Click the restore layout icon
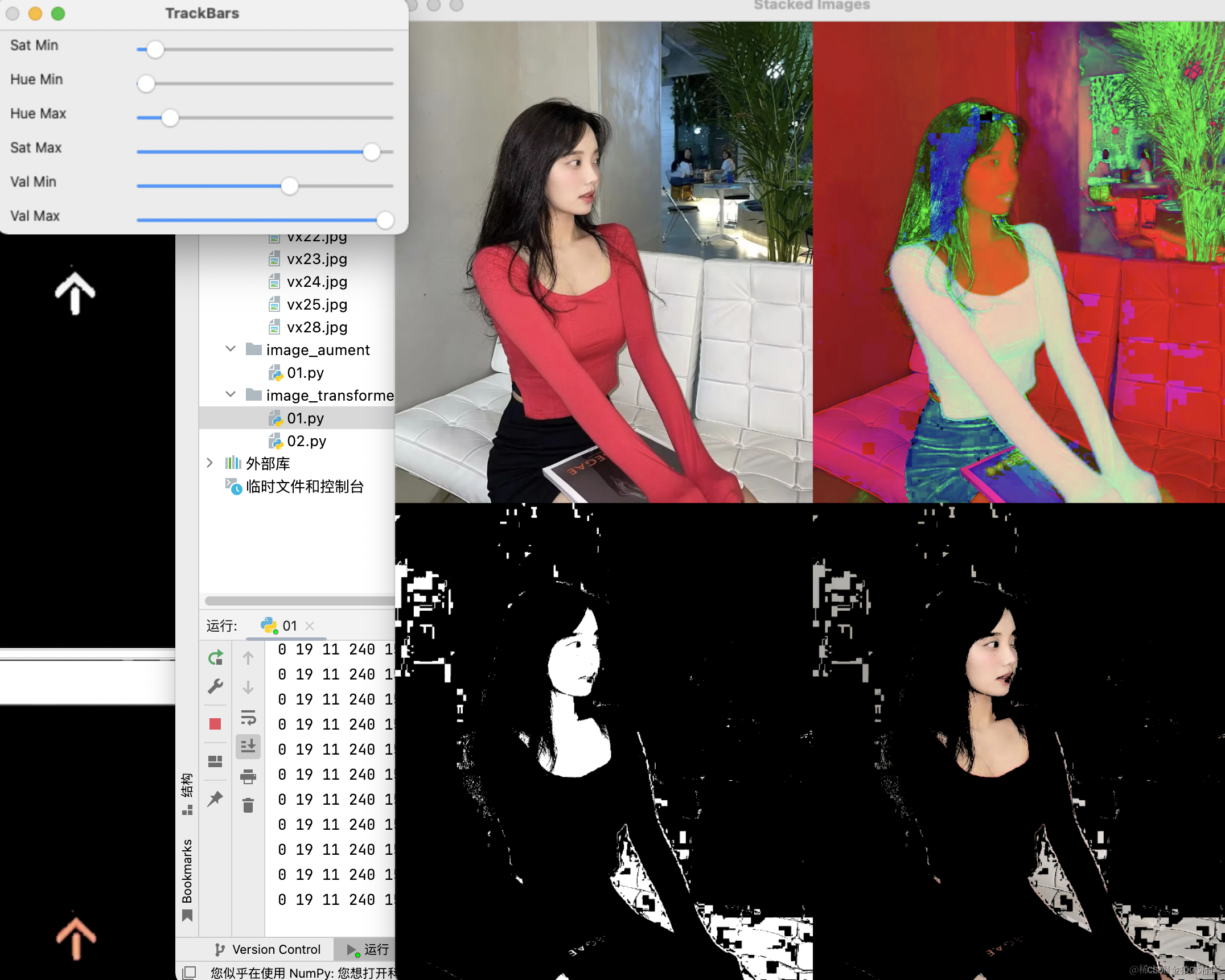The width and height of the screenshot is (1225, 980). (215, 761)
